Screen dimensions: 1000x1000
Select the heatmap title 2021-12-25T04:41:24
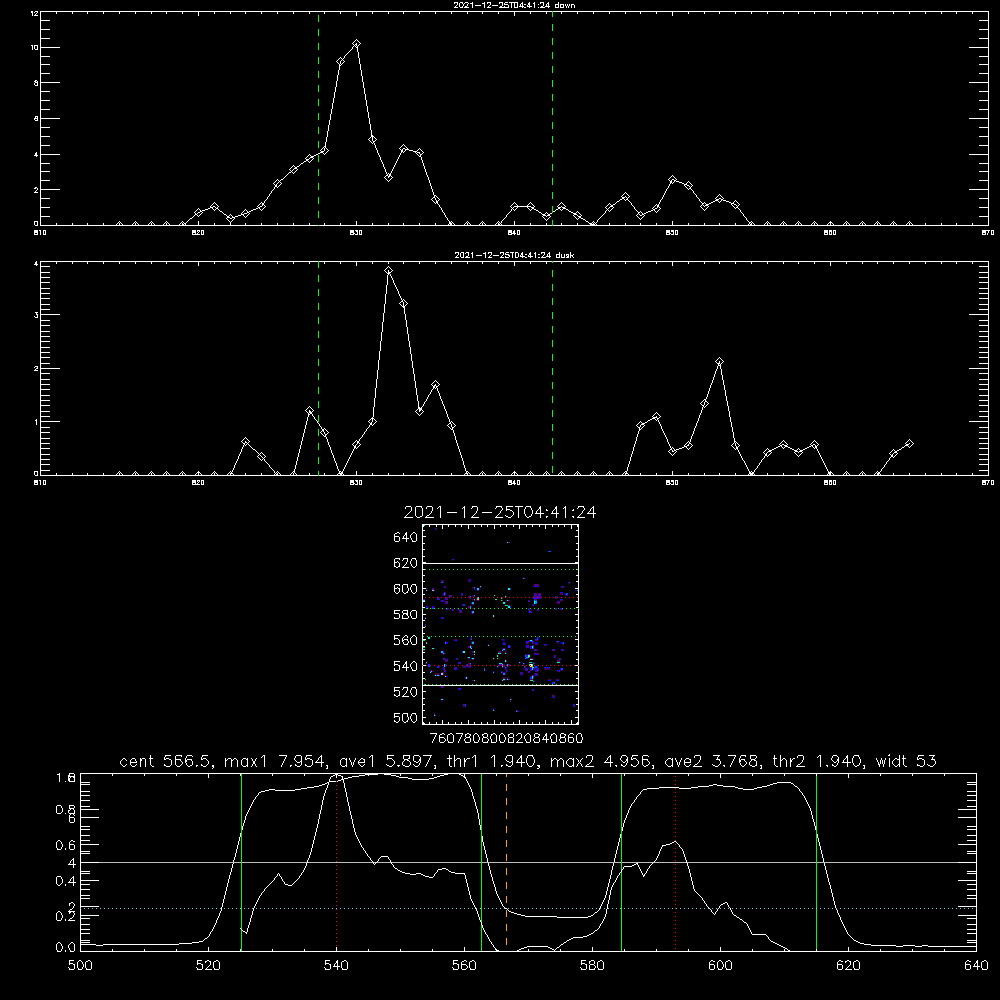point(500,512)
